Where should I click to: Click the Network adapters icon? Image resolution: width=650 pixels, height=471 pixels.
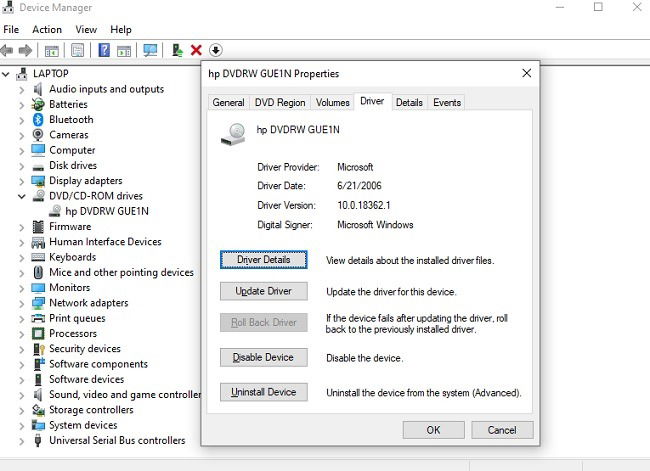click(x=38, y=303)
